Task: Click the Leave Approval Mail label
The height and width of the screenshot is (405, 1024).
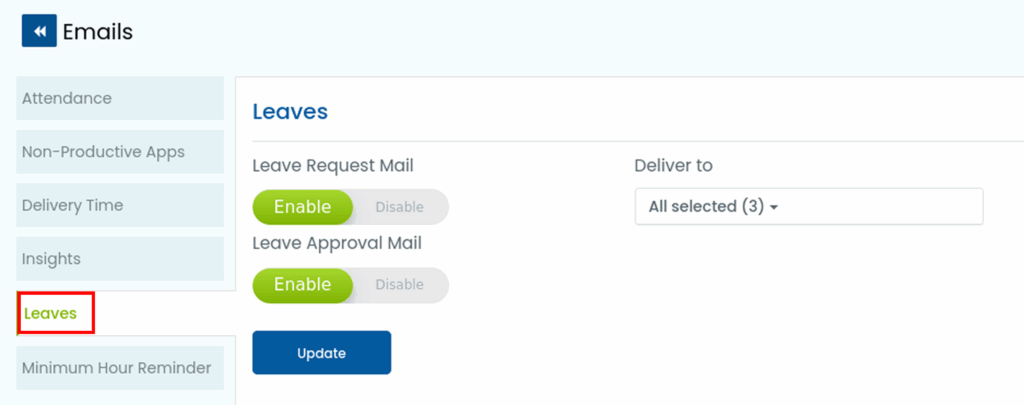Action: click(x=337, y=242)
